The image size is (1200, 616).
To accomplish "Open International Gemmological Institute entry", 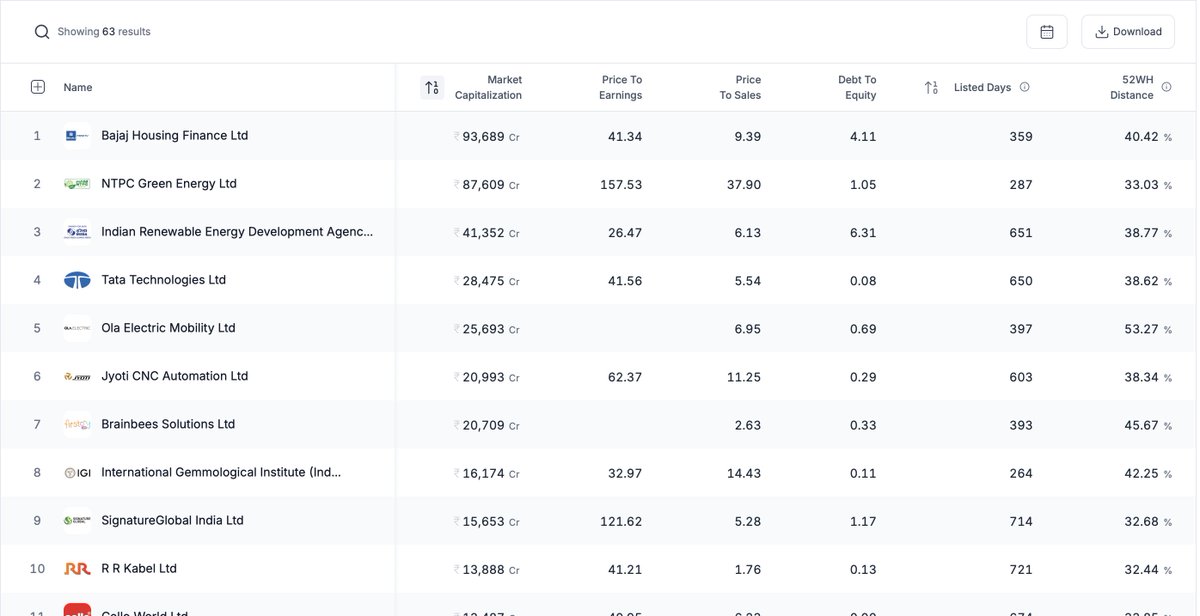I will tap(221, 471).
